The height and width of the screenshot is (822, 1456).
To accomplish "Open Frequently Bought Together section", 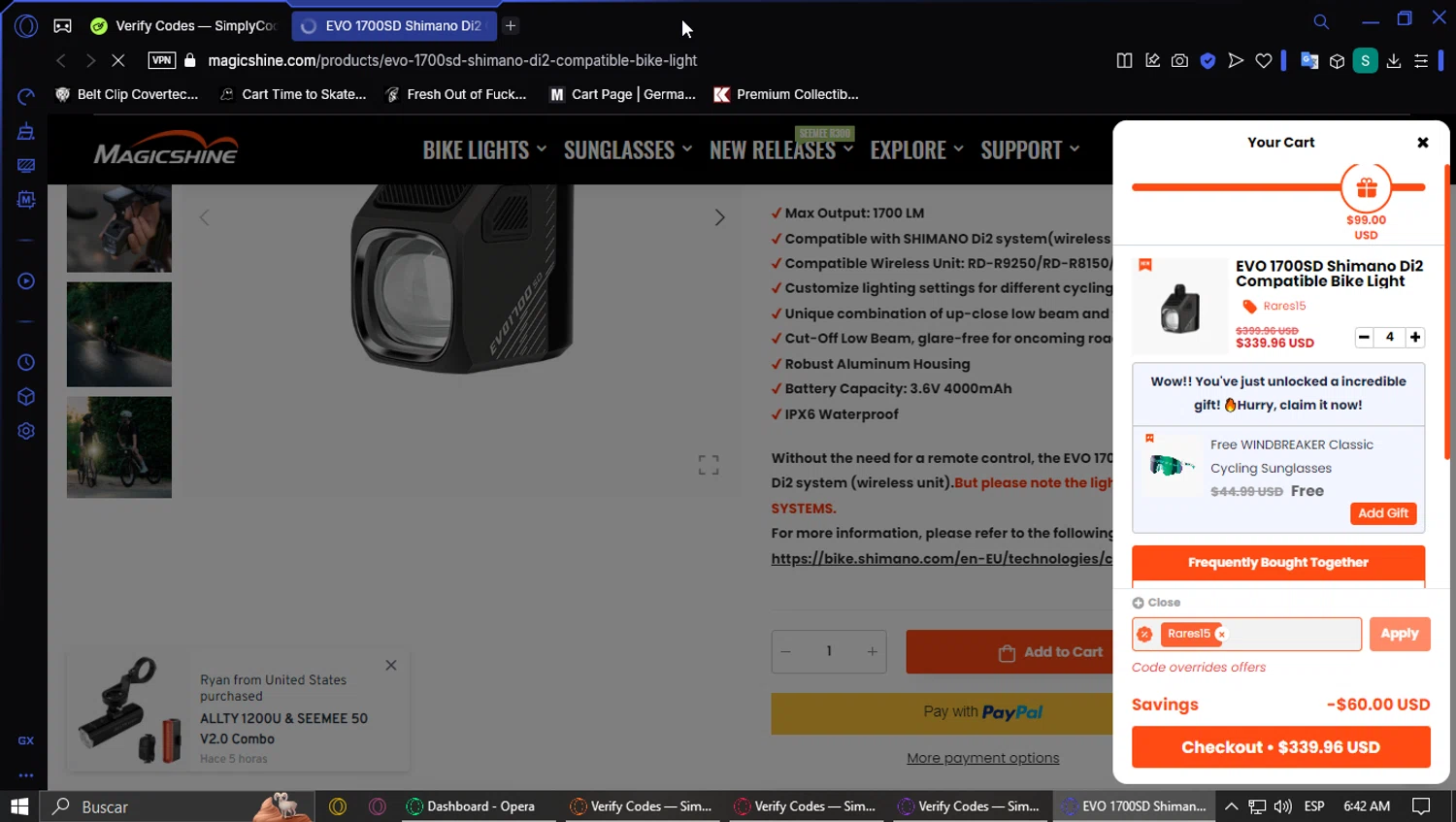I will click(x=1278, y=563).
